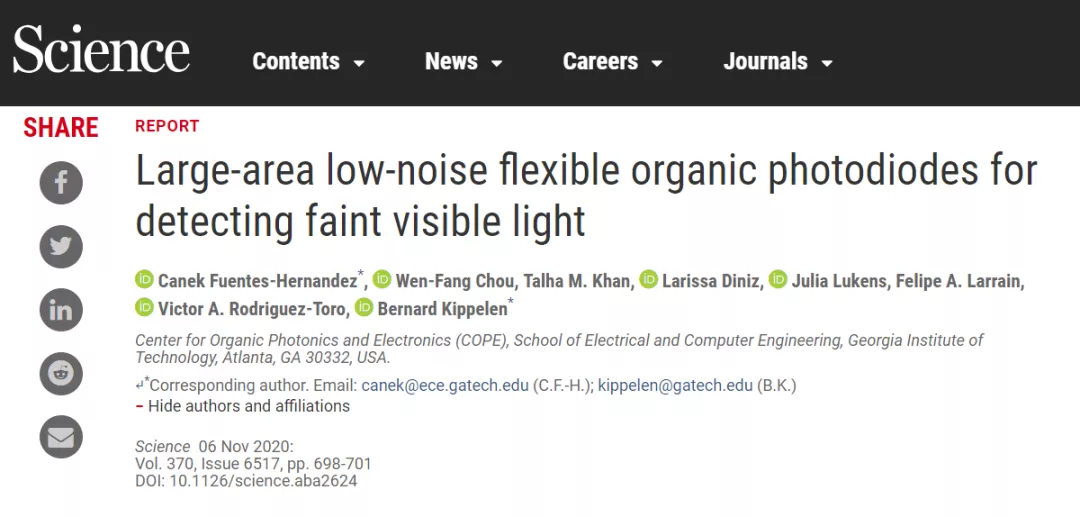Share article on Facebook
Screen dimensions: 1080x517
[61, 183]
